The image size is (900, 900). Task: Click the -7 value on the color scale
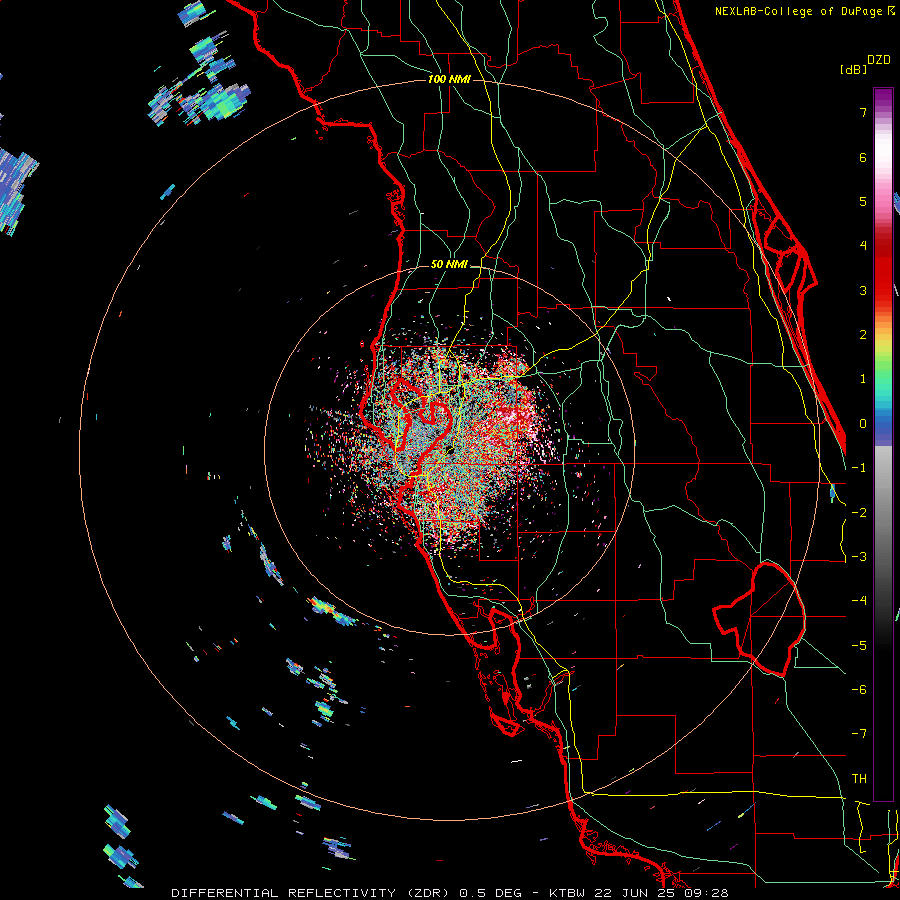coord(859,734)
